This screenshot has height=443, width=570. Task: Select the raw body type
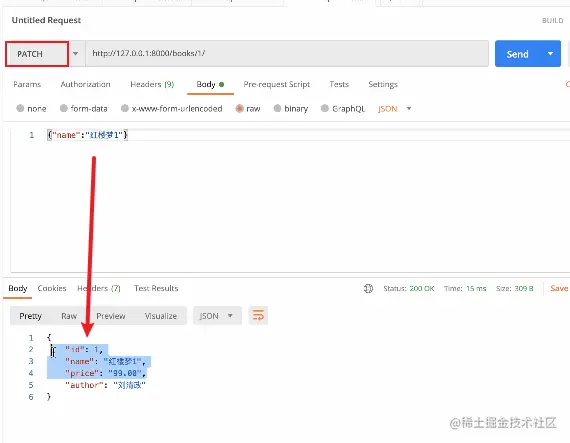(x=248, y=108)
